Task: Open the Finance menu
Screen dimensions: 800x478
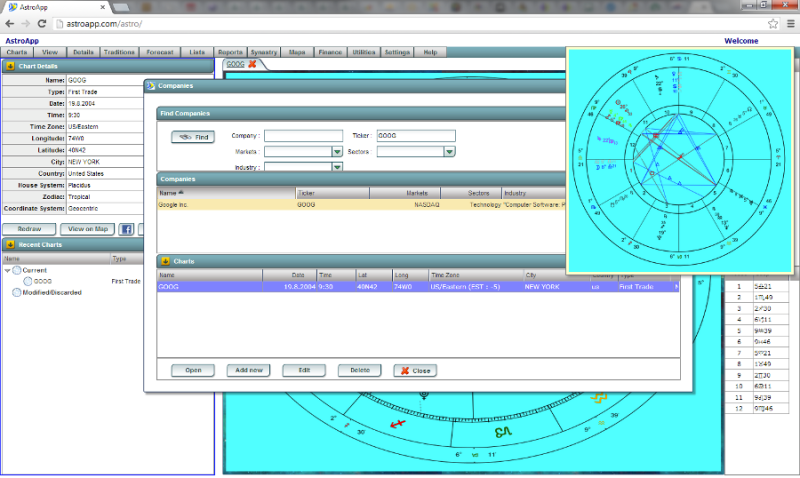Action: [x=329, y=52]
